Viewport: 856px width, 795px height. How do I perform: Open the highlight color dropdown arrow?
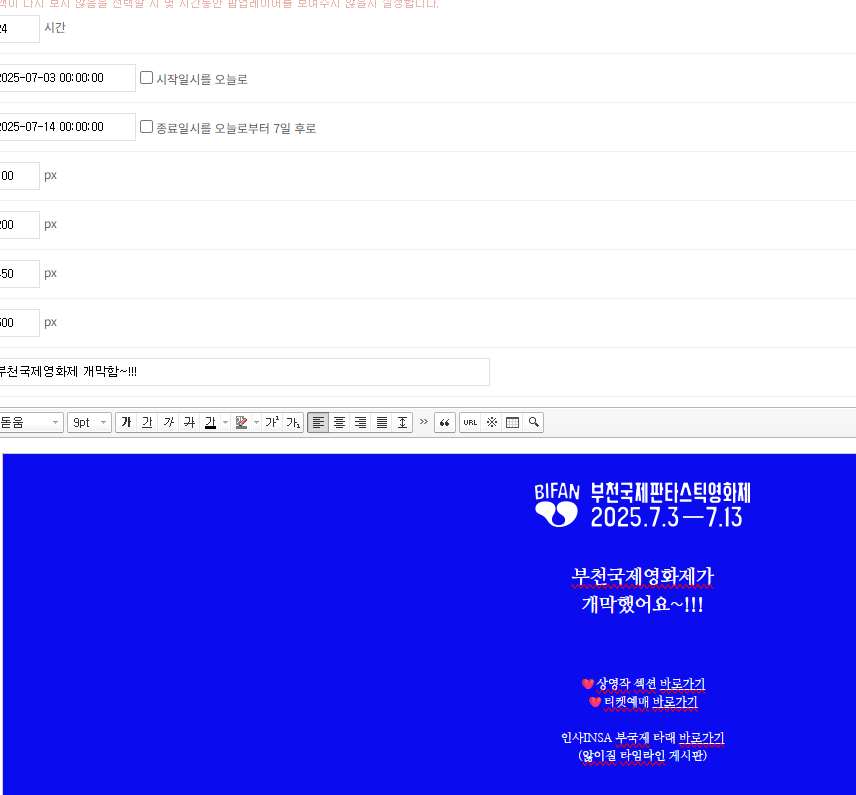(x=257, y=423)
